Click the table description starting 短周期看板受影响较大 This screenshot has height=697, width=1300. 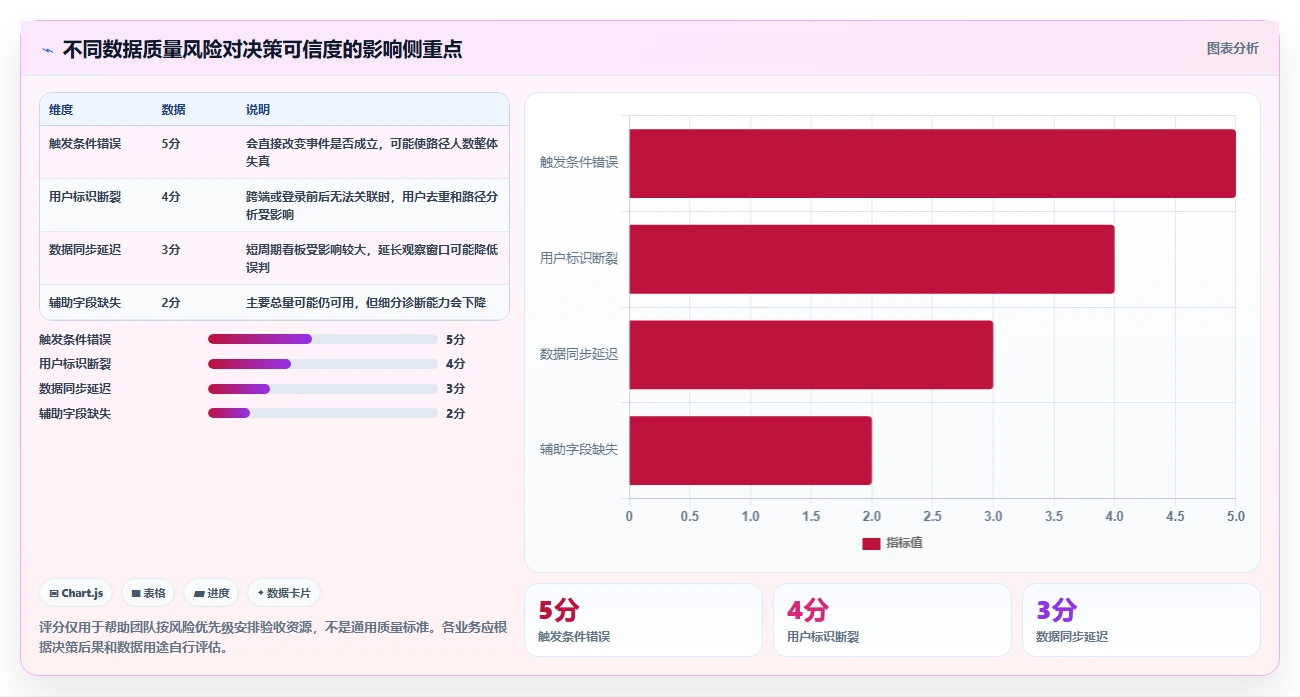pyautogui.click(x=372, y=258)
